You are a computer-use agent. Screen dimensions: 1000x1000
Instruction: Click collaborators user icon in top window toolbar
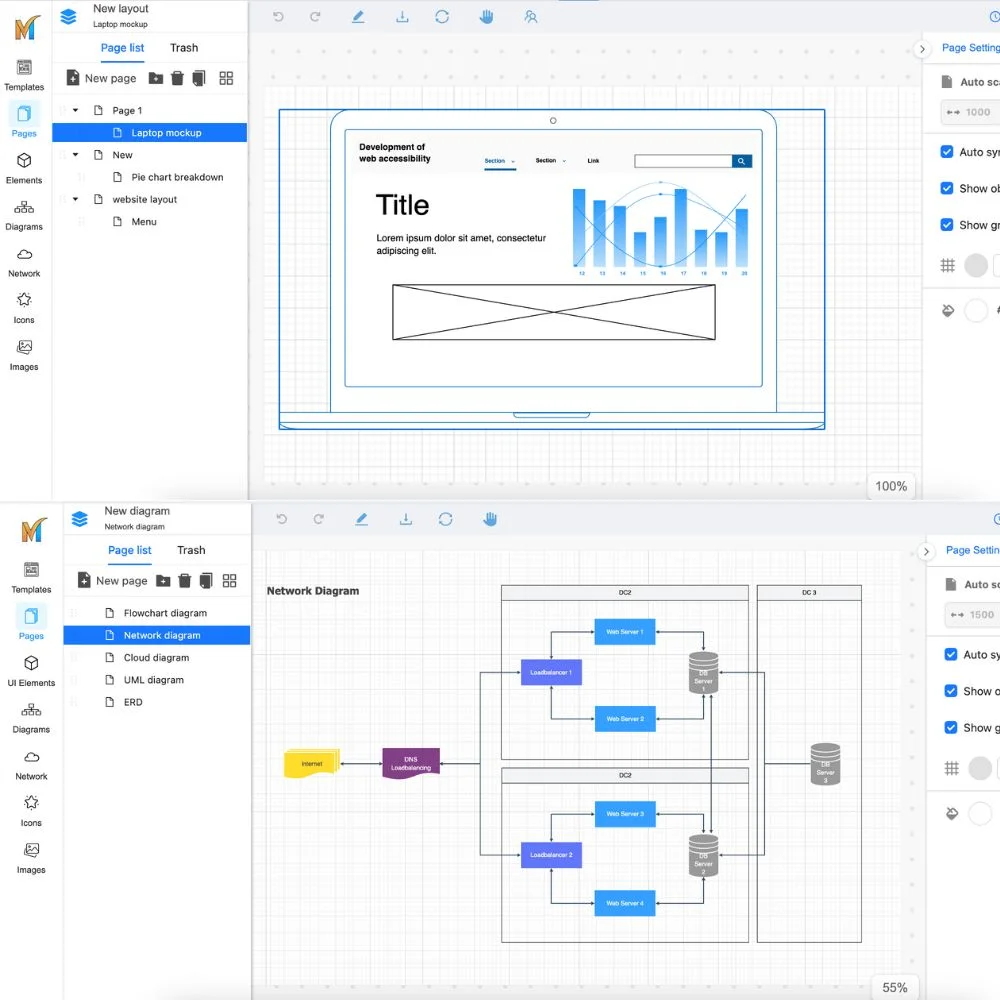tap(531, 17)
